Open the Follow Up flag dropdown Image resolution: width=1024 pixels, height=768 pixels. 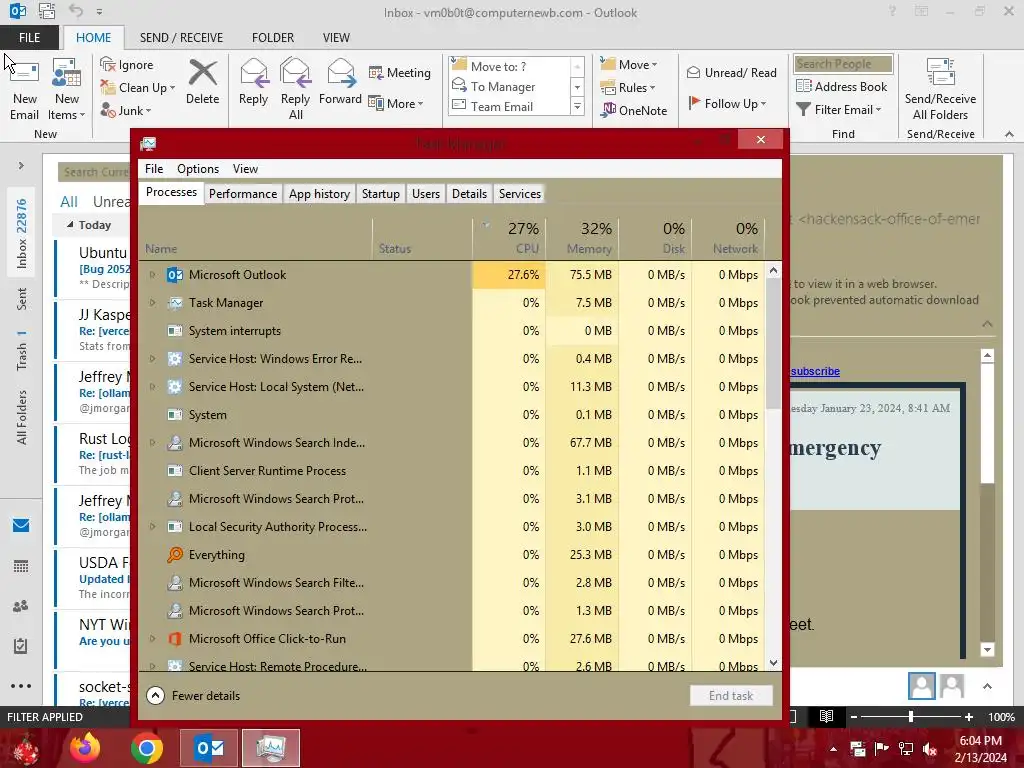pos(727,103)
